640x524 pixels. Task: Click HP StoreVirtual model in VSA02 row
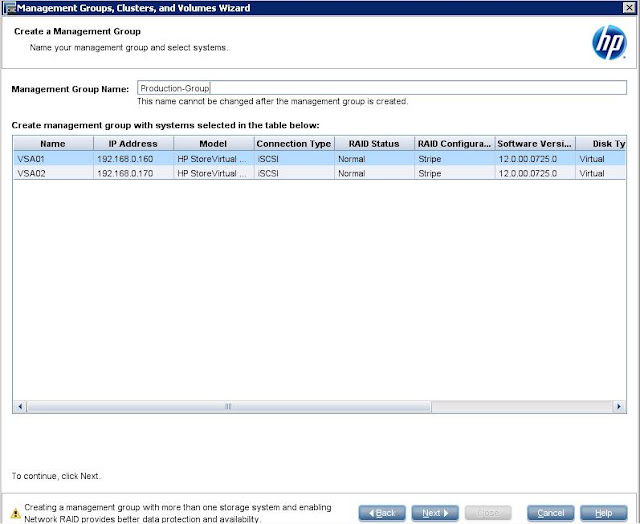(213, 173)
